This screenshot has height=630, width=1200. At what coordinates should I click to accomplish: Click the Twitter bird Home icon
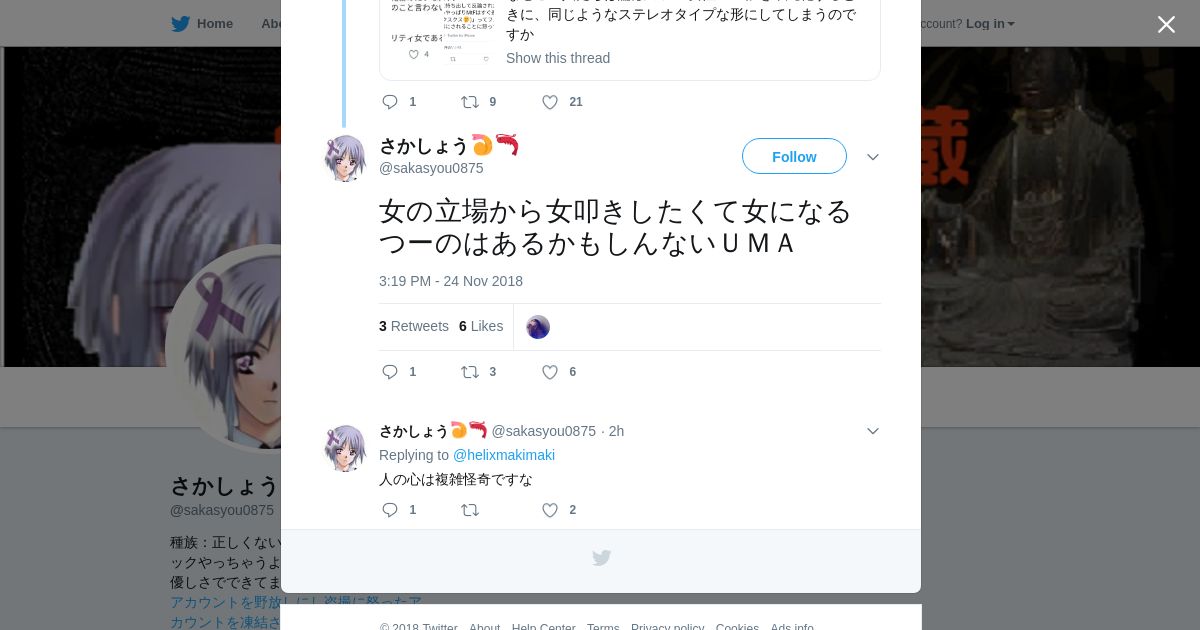point(180,24)
